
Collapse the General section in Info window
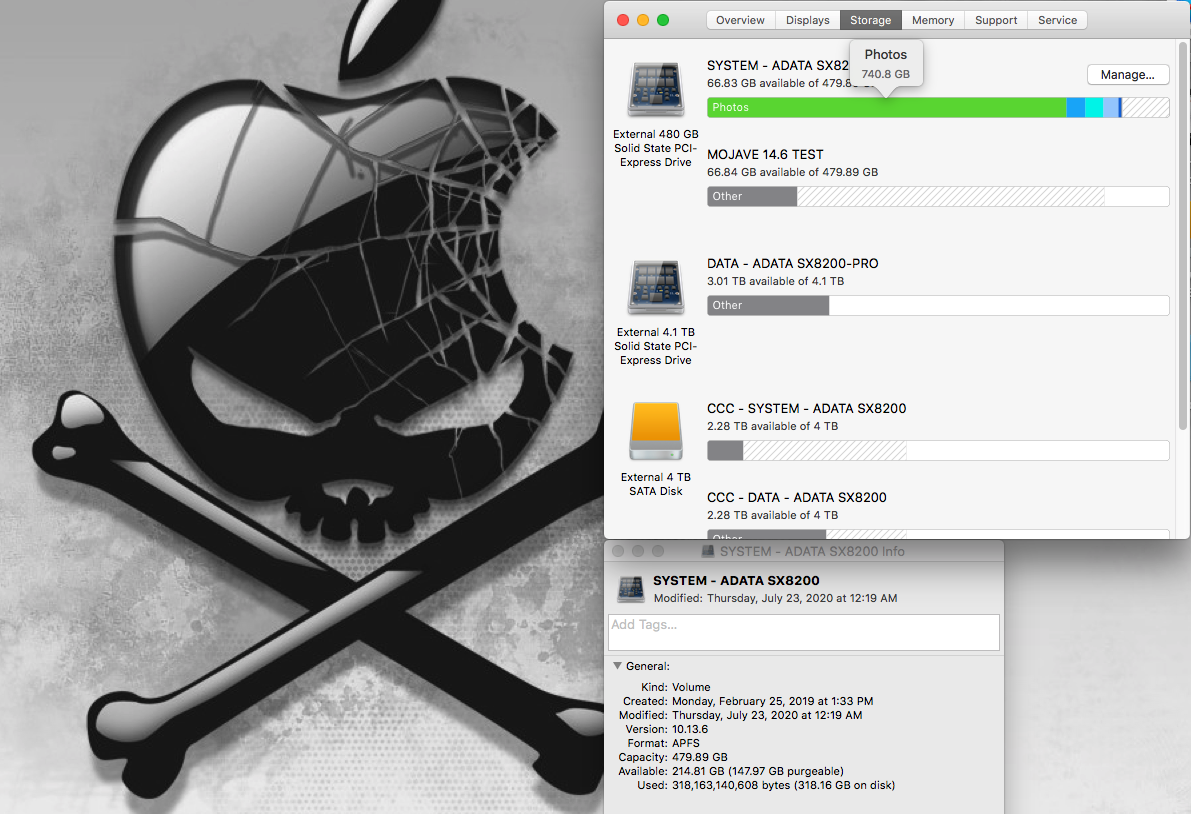click(x=618, y=666)
